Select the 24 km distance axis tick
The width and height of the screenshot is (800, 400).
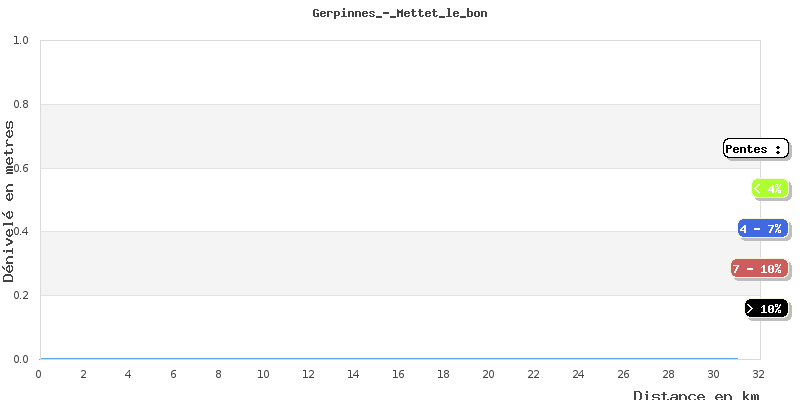coord(578,373)
